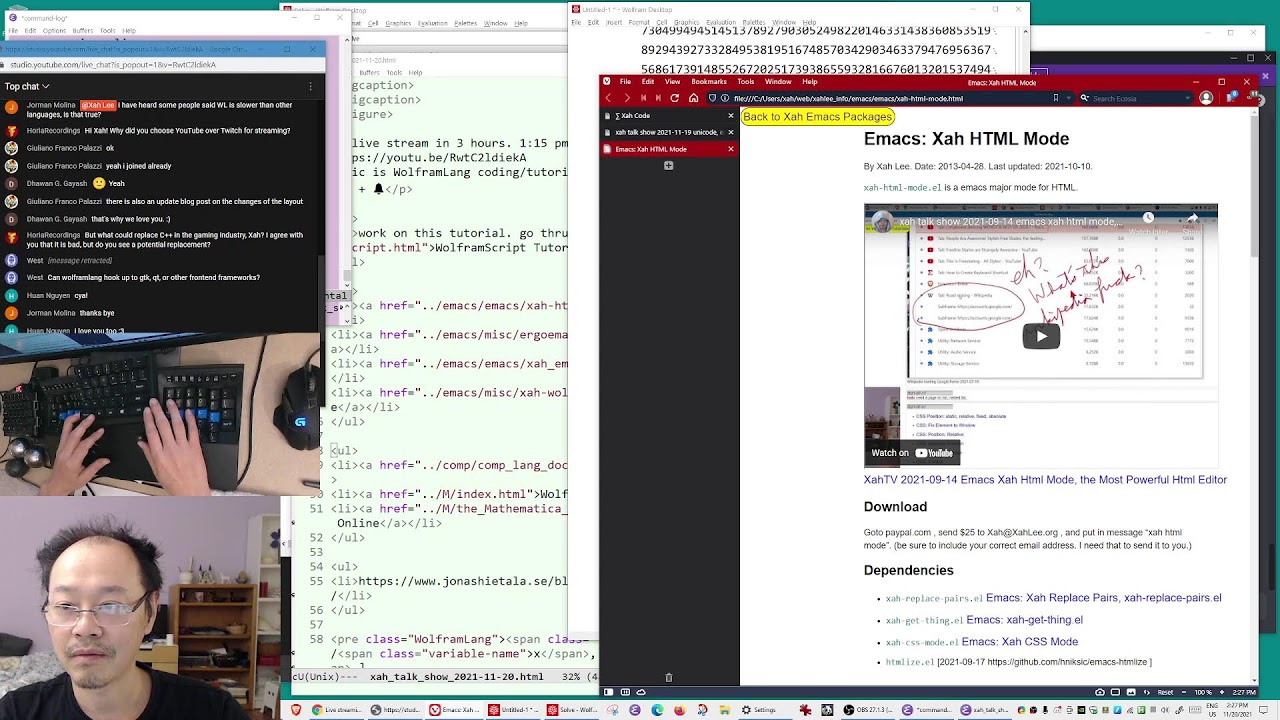Open chat options three-dot menu
This screenshot has width=1280, height=720.
pyautogui.click(x=310, y=86)
